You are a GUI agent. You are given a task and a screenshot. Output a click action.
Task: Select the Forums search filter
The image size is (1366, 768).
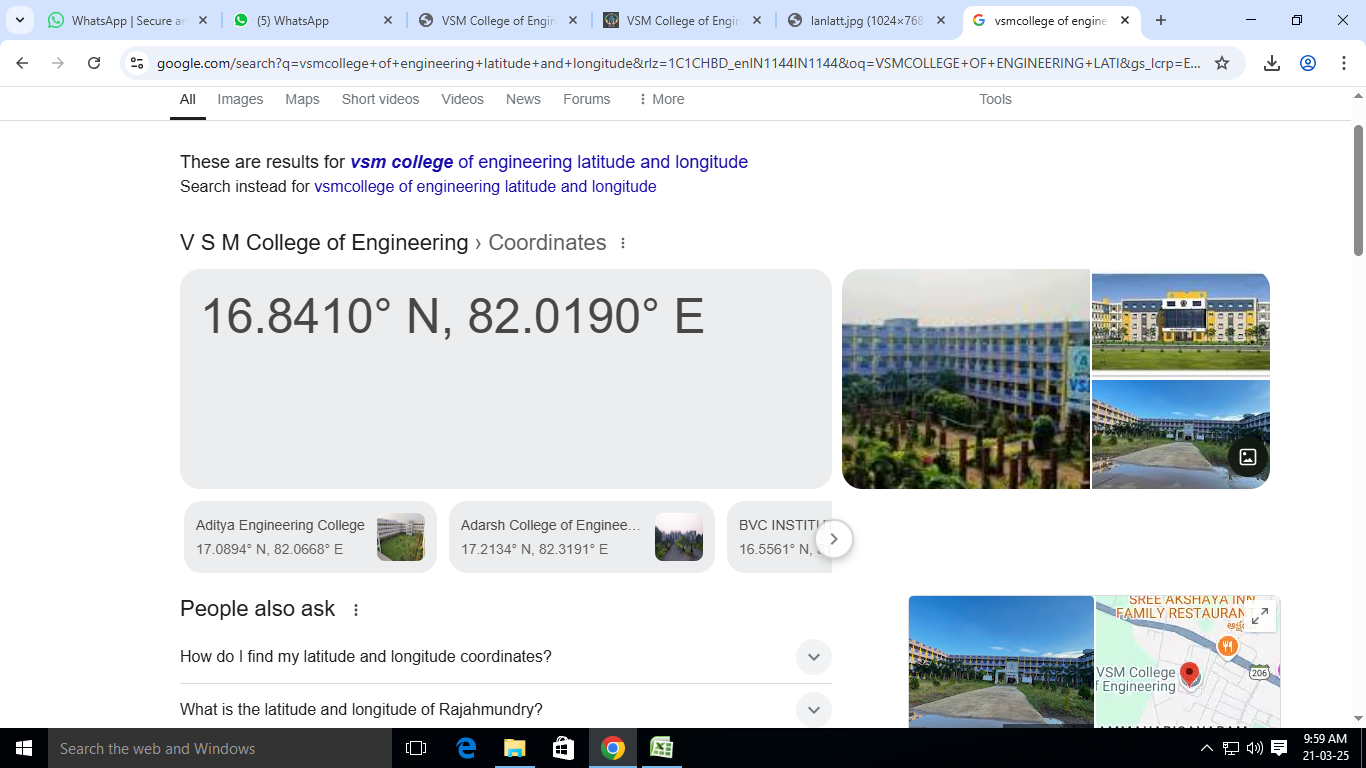coord(586,99)
